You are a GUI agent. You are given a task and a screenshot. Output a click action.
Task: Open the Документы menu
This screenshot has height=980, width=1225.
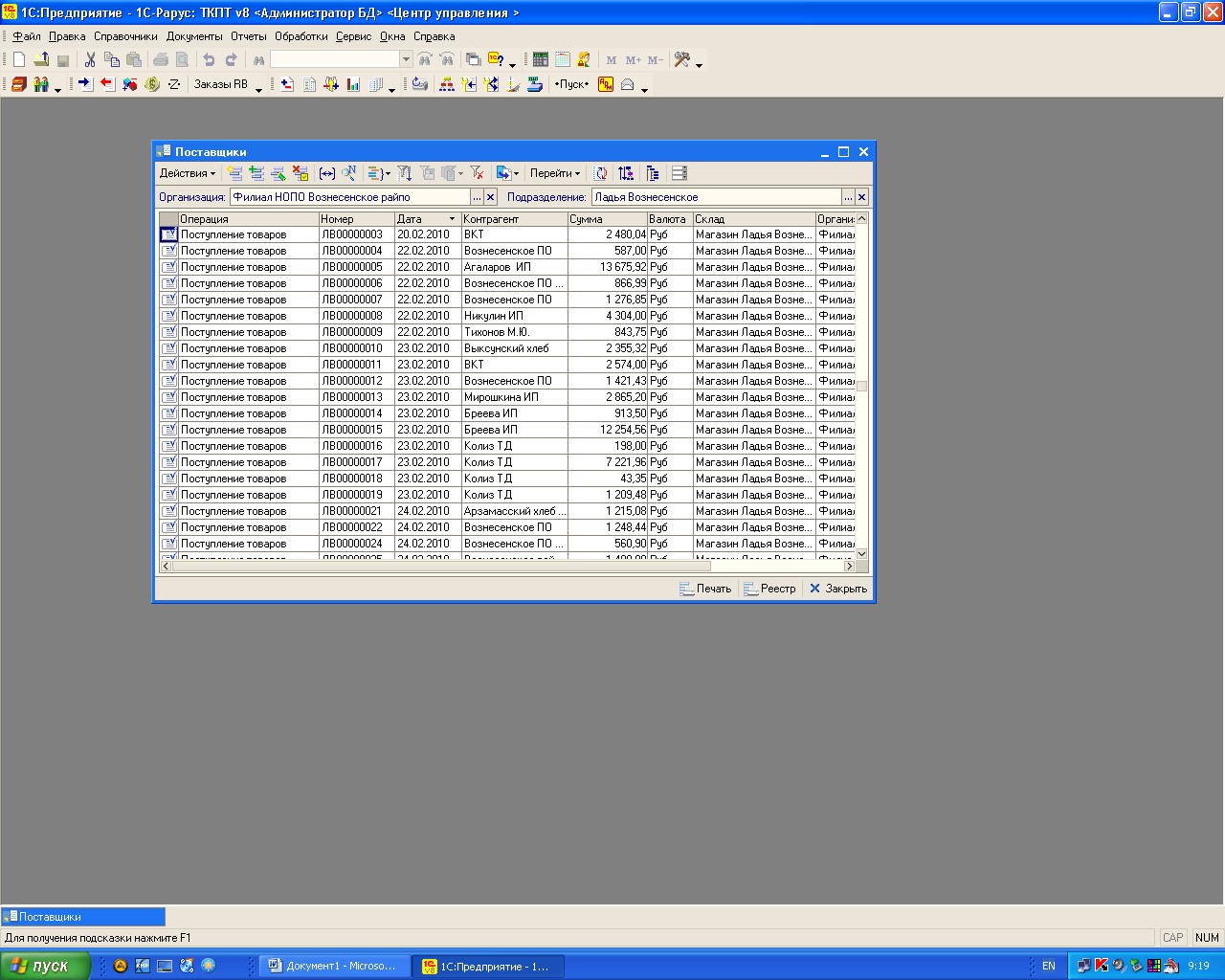194,36
